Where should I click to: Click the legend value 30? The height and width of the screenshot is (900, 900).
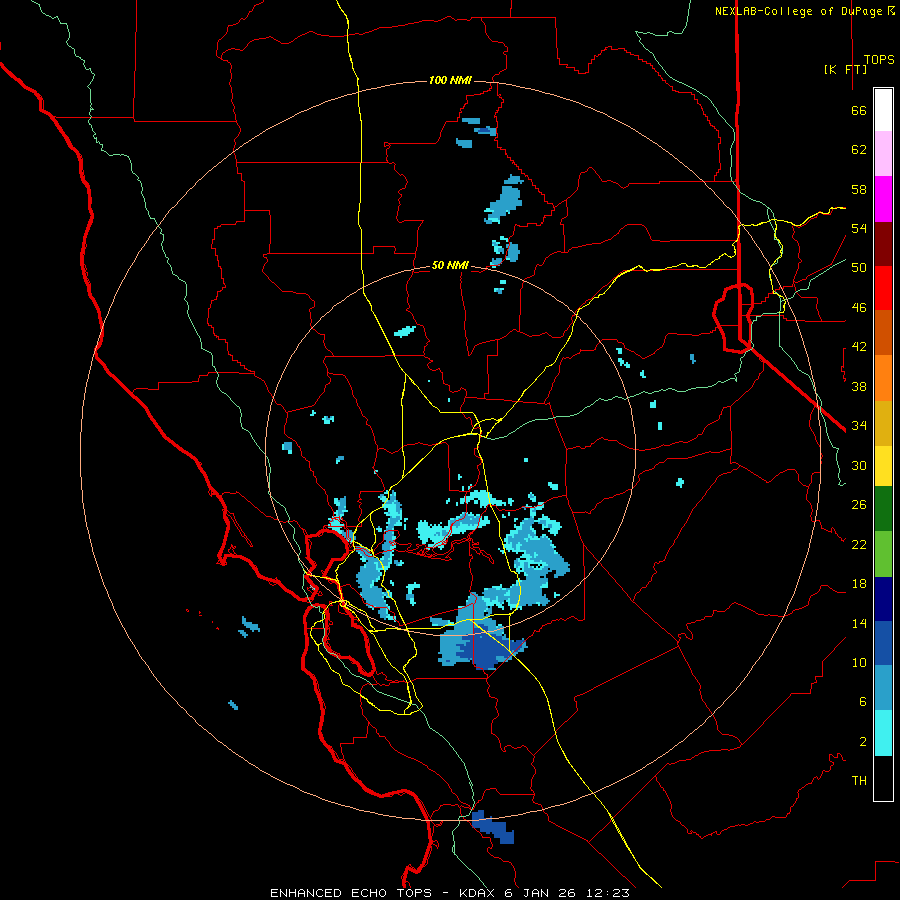pyautogui.click(x=859, y=465)
